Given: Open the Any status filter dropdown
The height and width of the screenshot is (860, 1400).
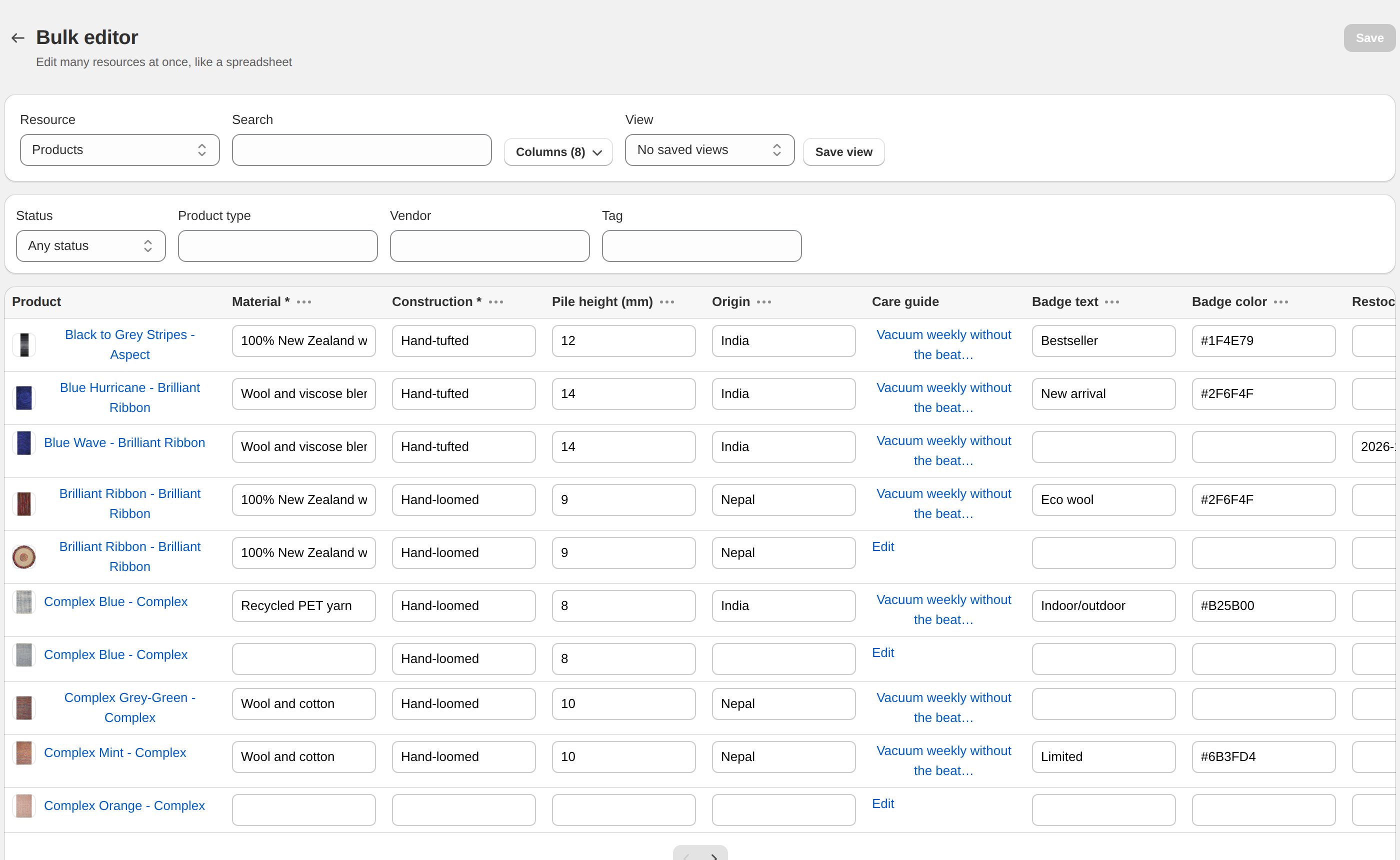Looking at the screenshot, I should (x=91, y=246).
